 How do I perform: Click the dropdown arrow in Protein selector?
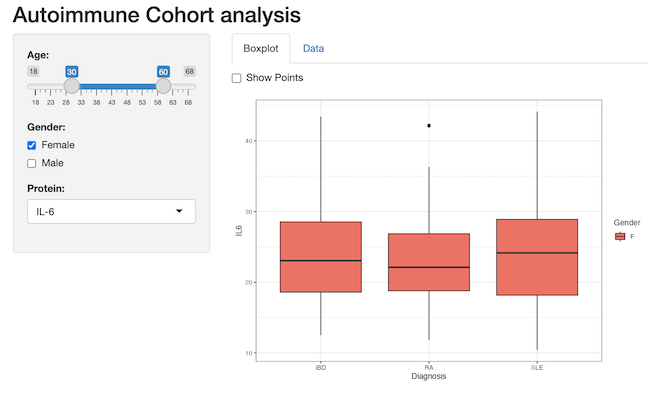[179, 211]
